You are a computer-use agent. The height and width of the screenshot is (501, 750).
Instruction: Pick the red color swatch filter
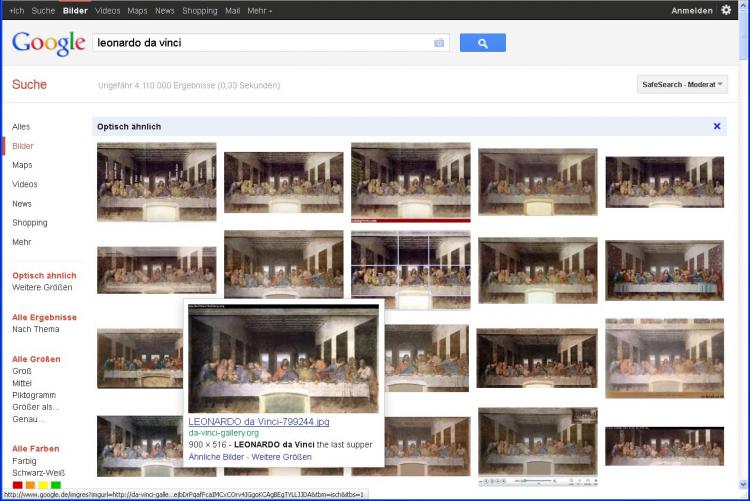pos(17,485)
